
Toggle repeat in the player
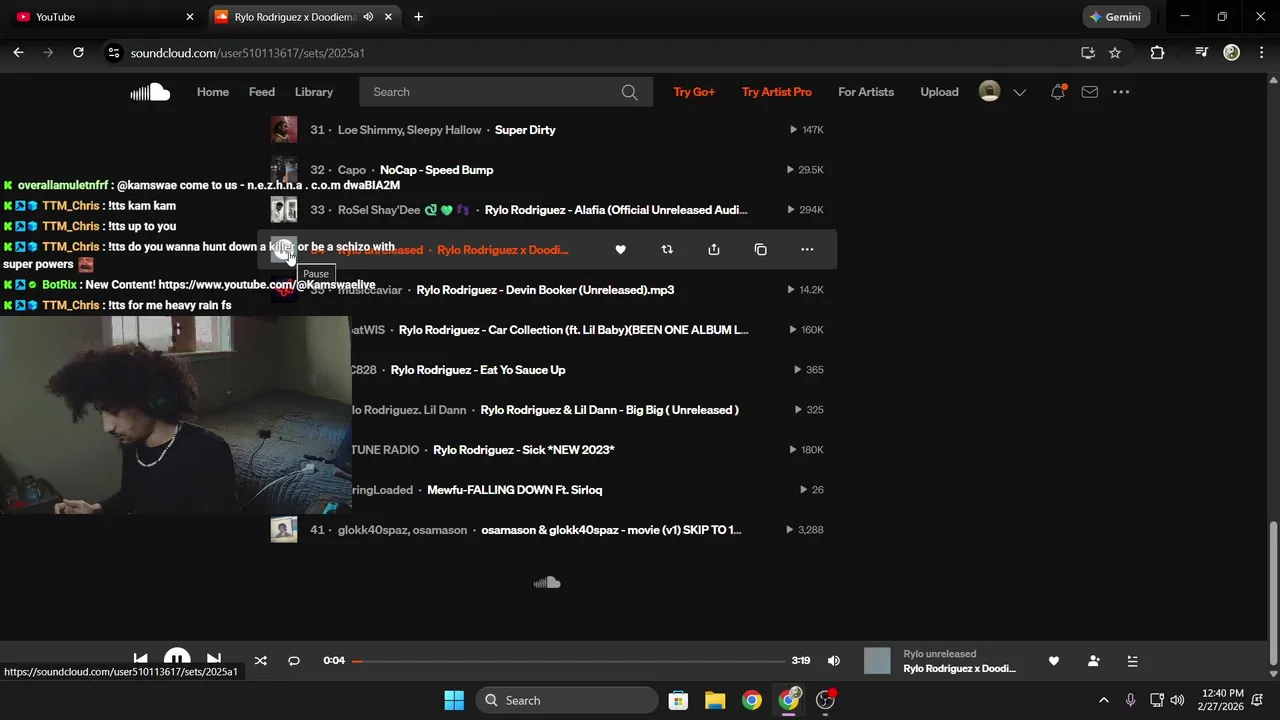pyautogui.click(x=294, y=661)
